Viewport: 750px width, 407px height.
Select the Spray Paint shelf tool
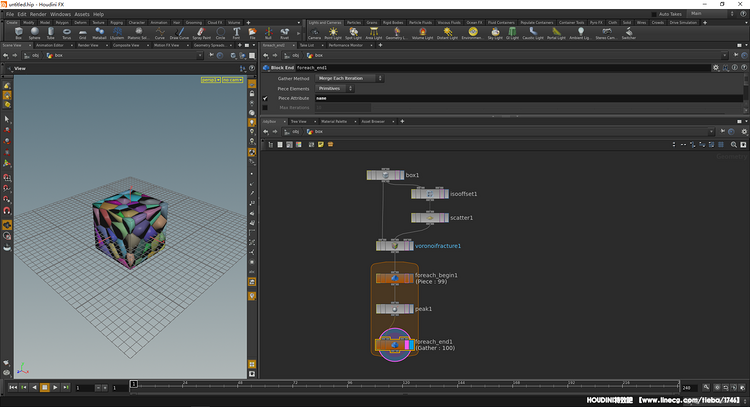click(x=201, y=33)
